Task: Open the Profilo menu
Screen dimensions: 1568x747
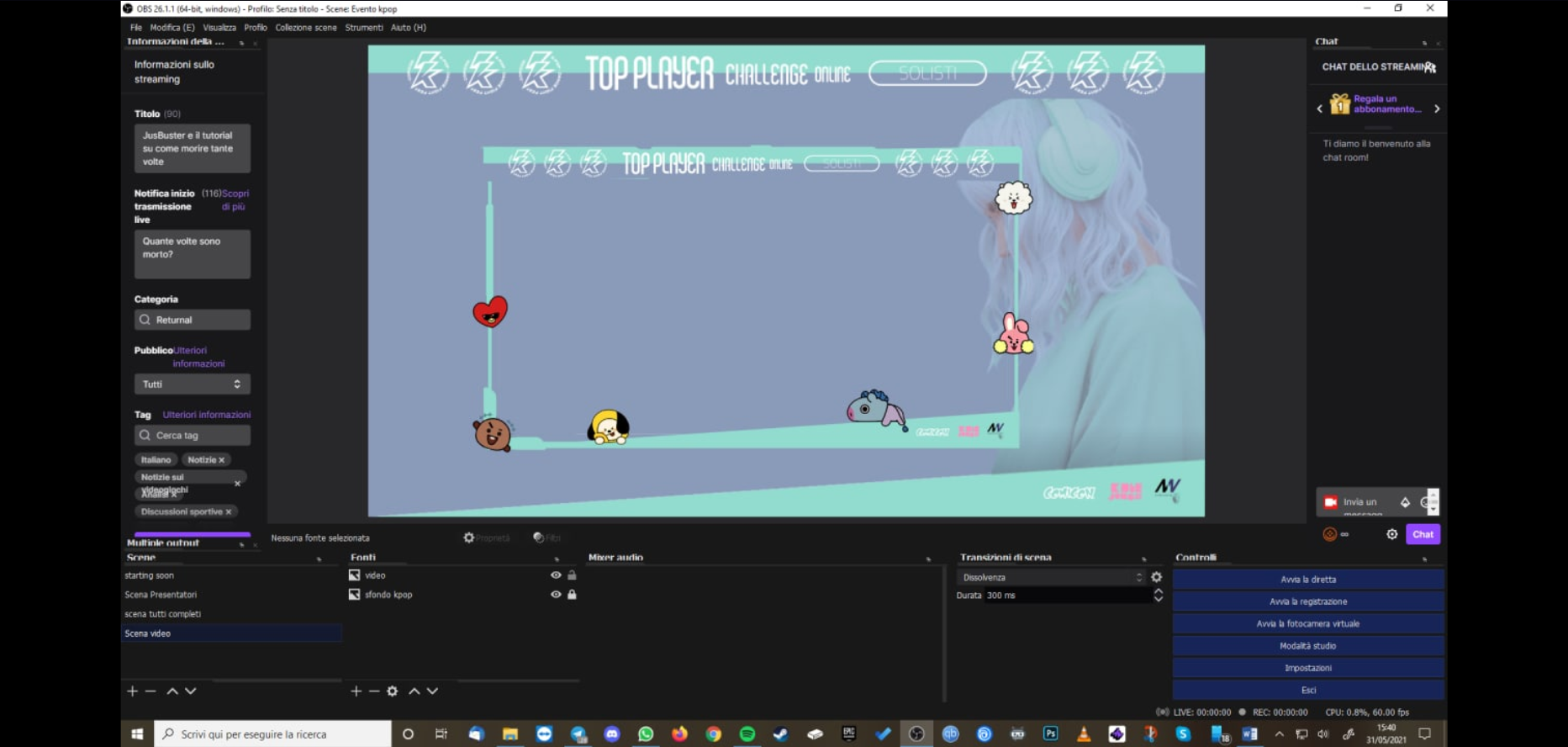Action: [x=256, y=28]
